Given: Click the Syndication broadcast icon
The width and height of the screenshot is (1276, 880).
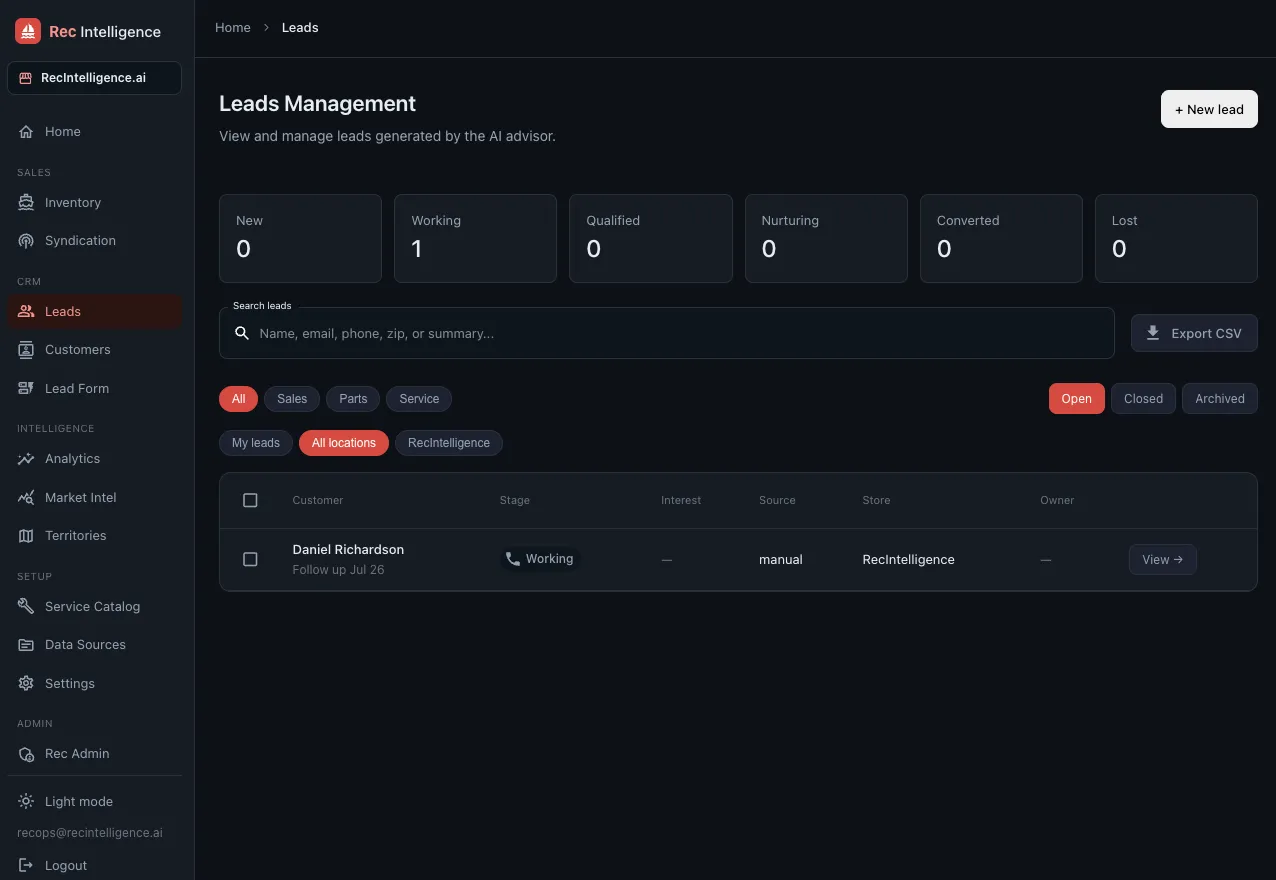Looking at the screenshot, I should coord(26,240).
